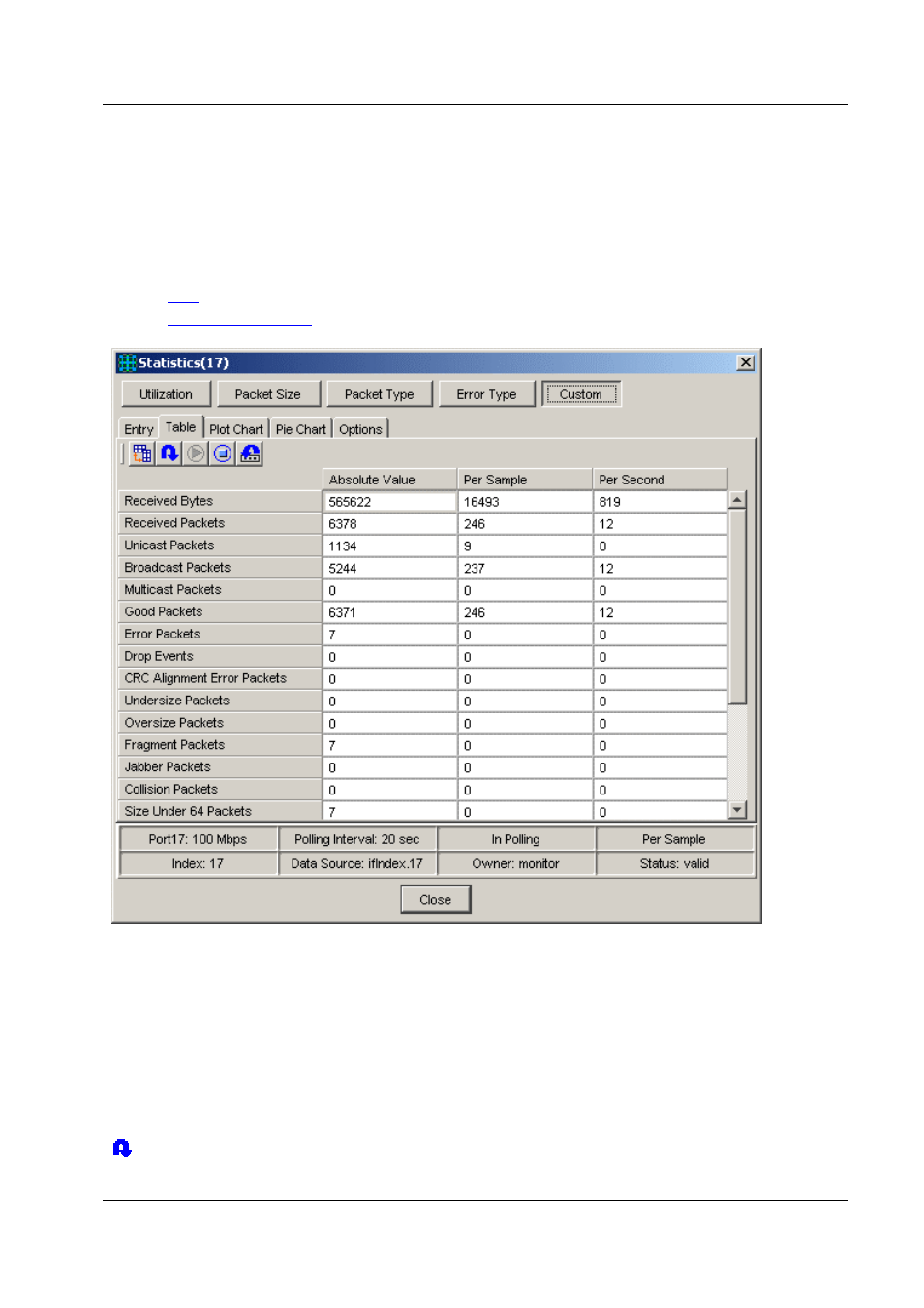
Task: Select the Jabber Packets row label
Action: tap(220, 768)
